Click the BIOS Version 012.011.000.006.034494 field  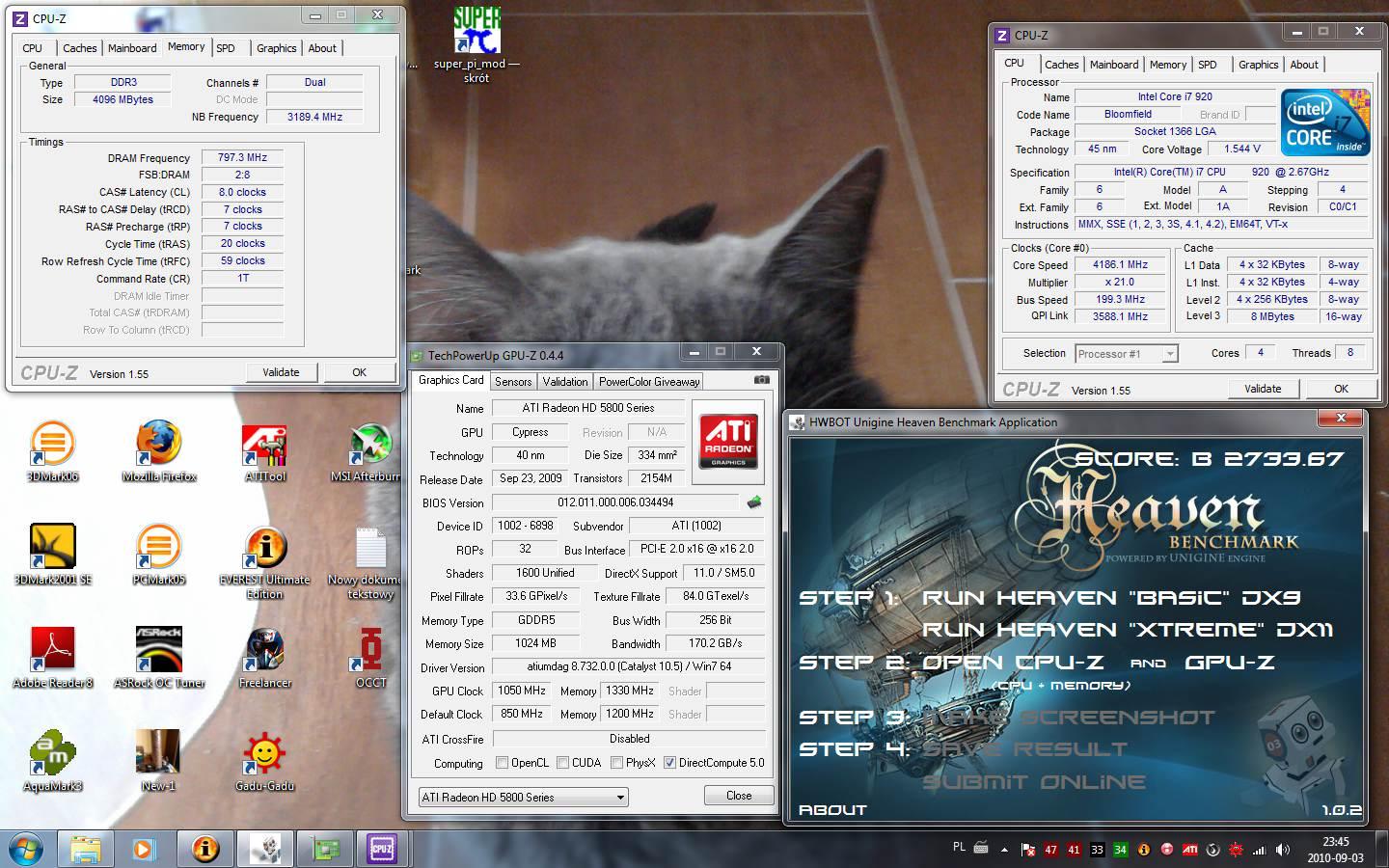point(615,502)
